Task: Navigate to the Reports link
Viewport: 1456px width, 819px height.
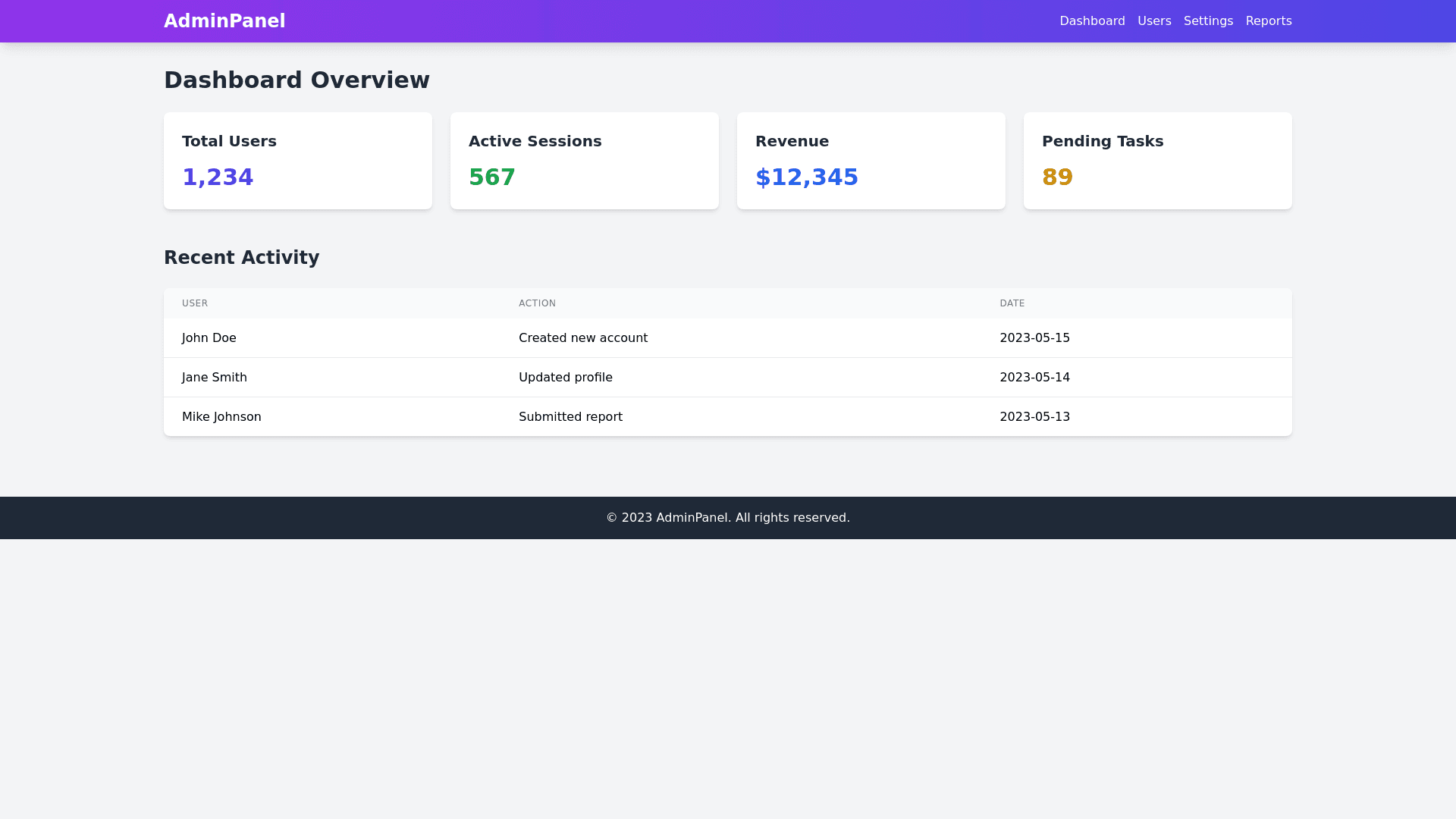Action: pyautogui.click(x=1268, y=21)
